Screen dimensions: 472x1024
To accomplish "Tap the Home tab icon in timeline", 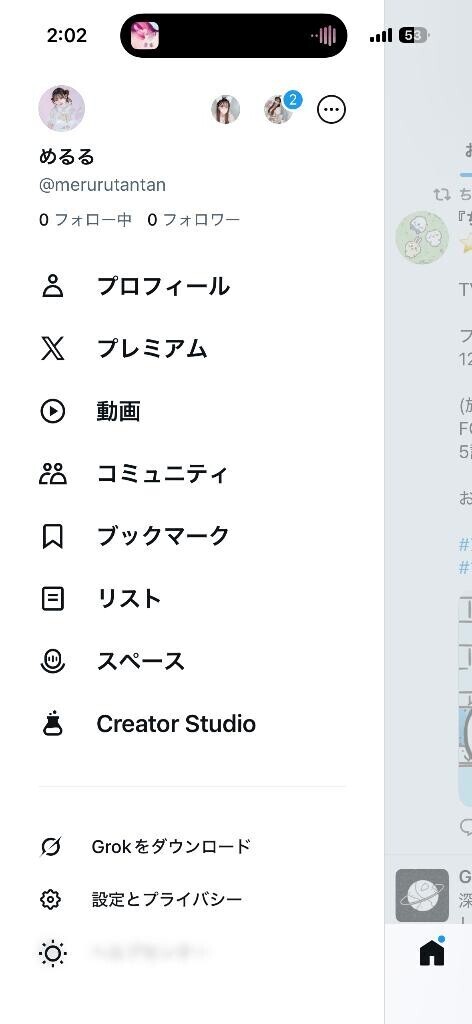I will pos(432,952).
